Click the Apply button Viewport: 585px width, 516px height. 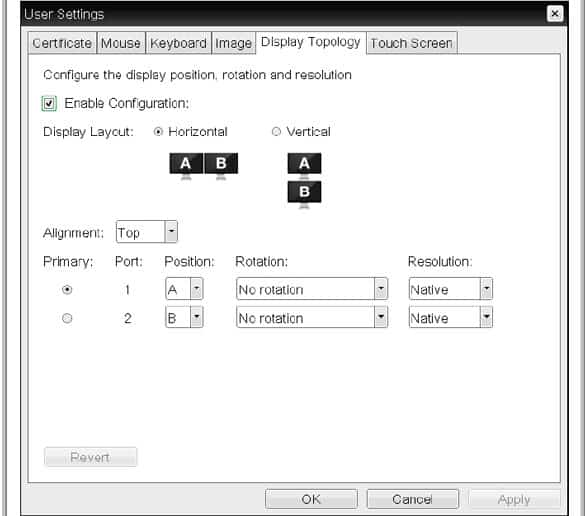pyautogui.click(x=514, y=499)
